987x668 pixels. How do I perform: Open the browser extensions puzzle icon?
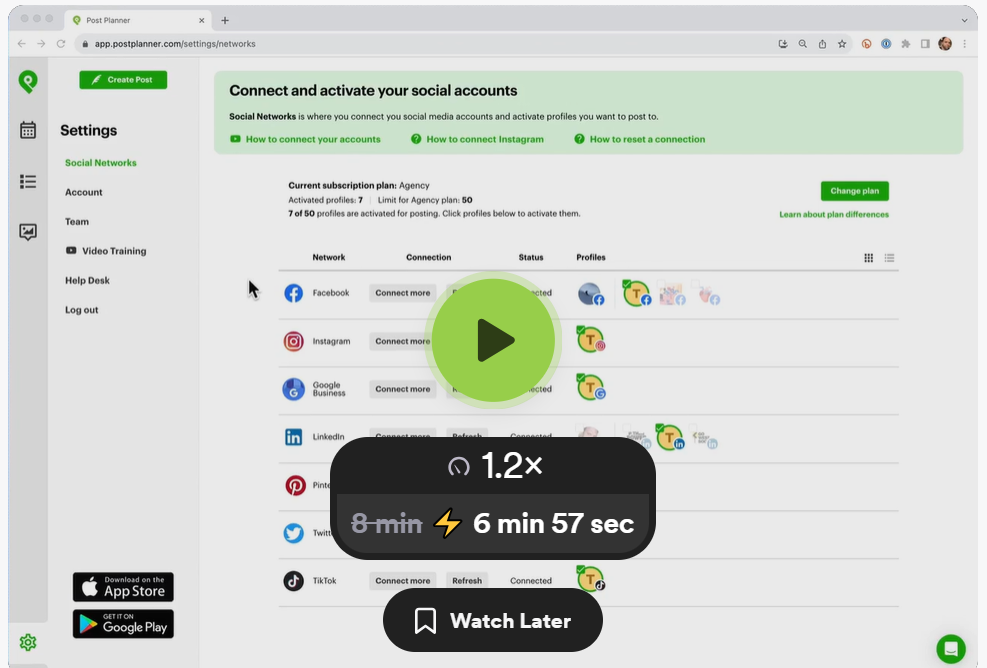tap(906, 43)
